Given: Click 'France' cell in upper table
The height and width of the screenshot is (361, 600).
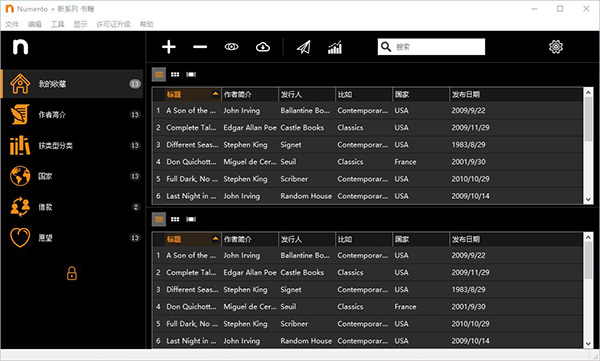Looking at the screenshot, I should 405,162.
